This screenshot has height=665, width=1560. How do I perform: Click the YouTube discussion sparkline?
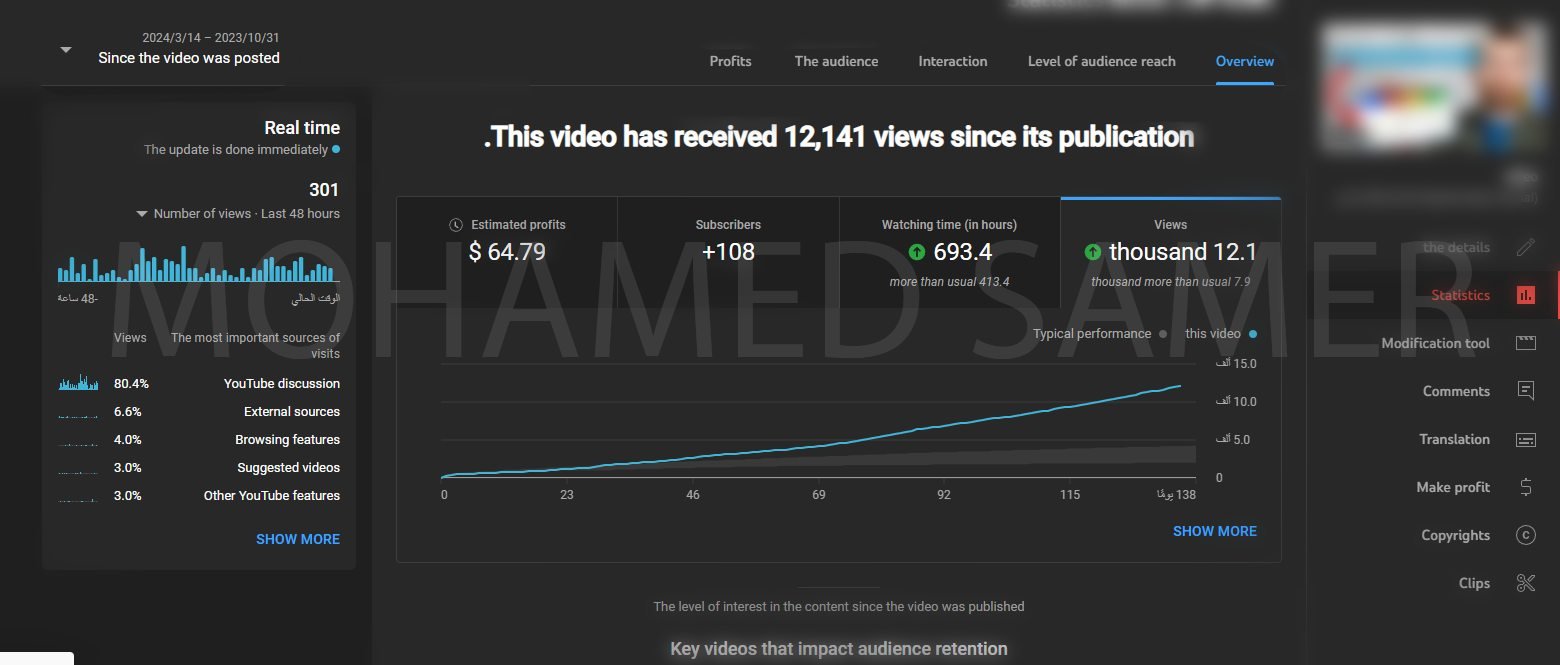click(x=79, y=383)
